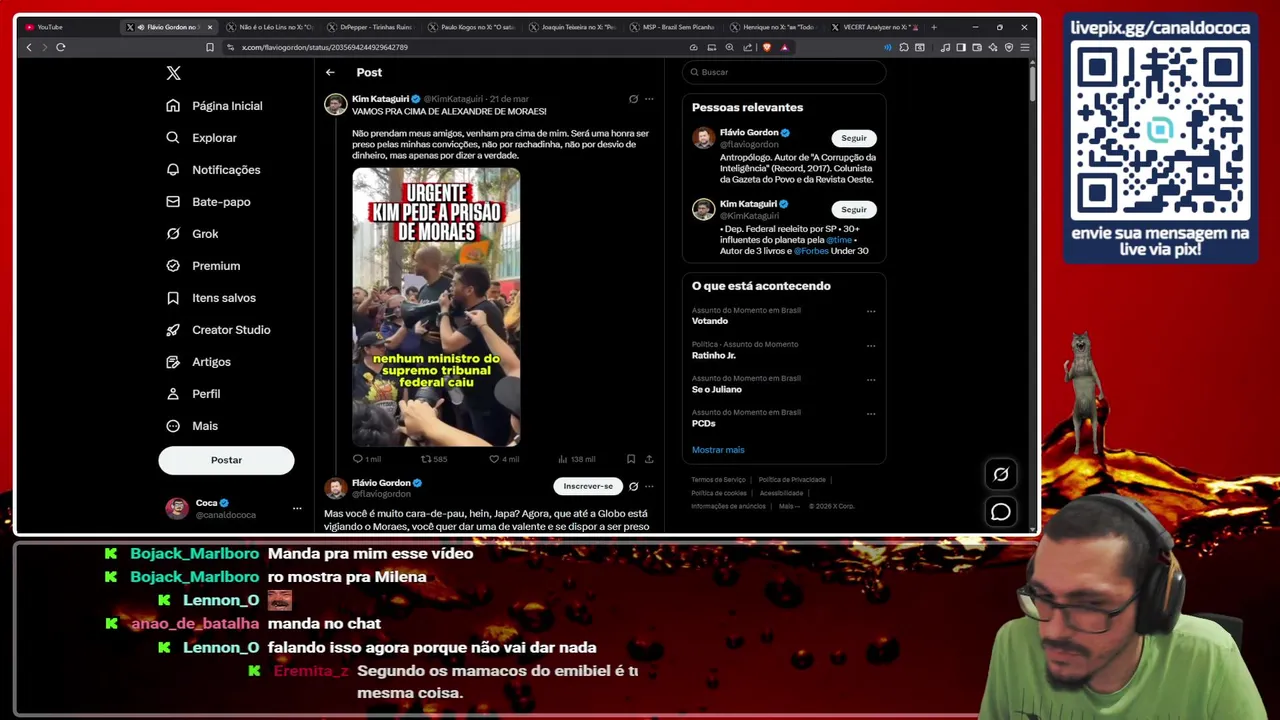1280x720 pixels.
Task: Open Explorar from the sidebar
Action: click(201, 138)
